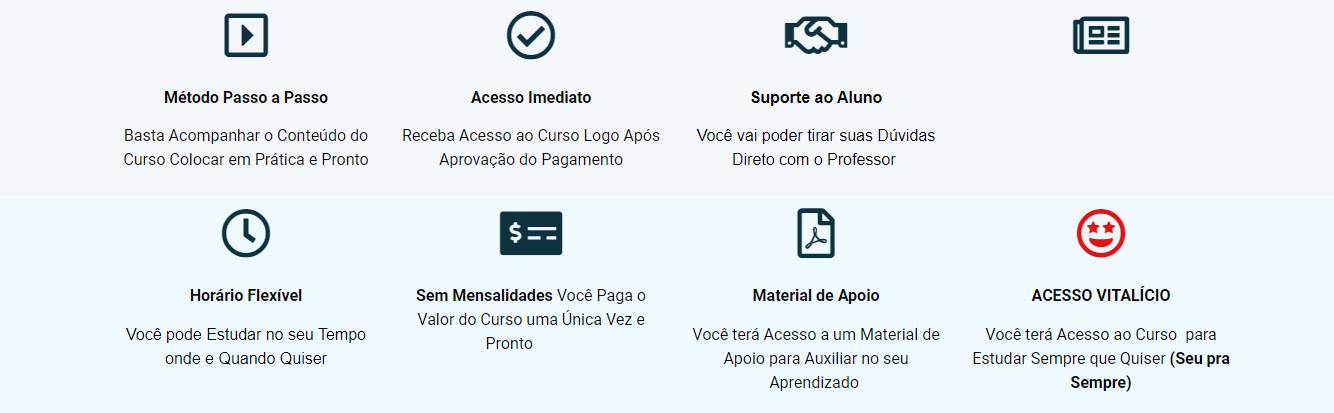Screen dimensions: 1334x413
Task: Select the Material de Apoio heading
Action: tap(816, 296)
